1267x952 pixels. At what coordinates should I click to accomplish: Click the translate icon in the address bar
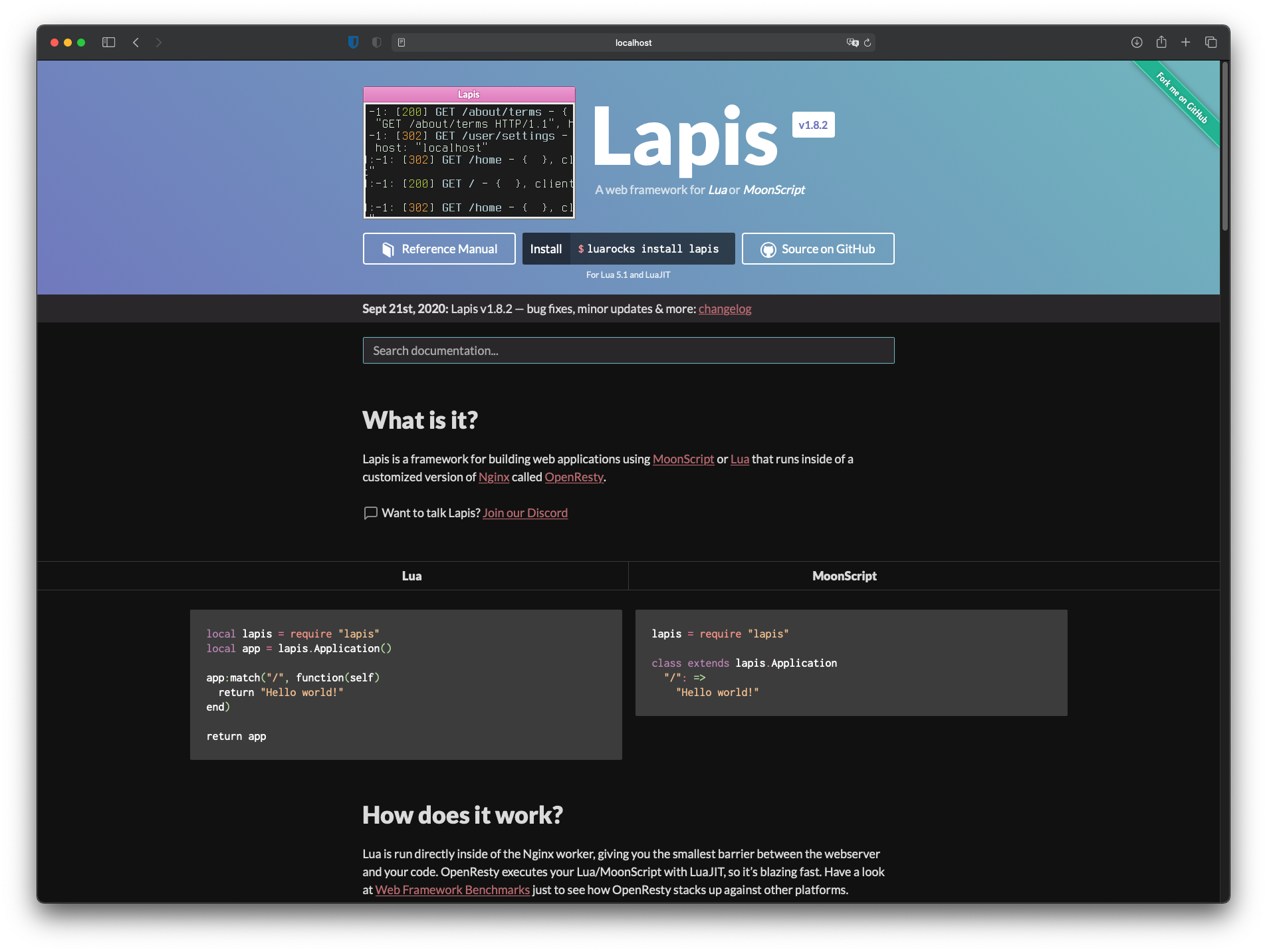pyautogui.click(x=852, y=43)
